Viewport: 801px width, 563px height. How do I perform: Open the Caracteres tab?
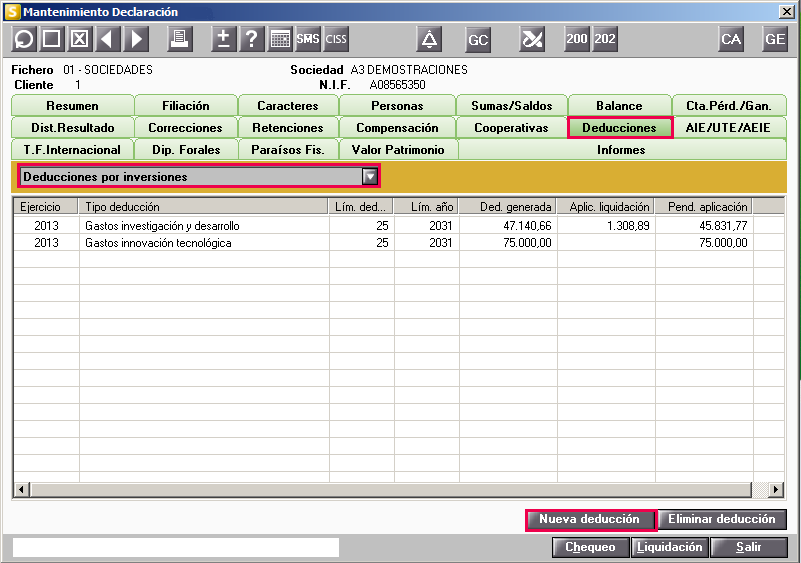(x=288, y=106)
